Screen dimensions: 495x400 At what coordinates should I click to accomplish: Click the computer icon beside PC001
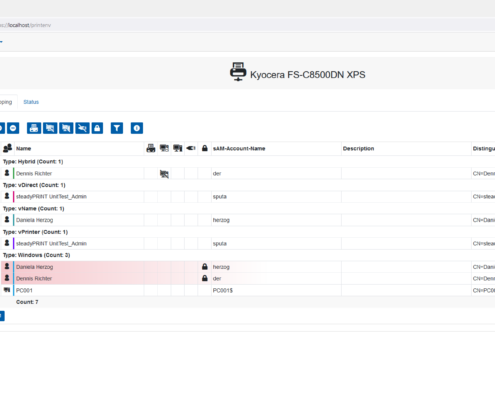(7, 290)
